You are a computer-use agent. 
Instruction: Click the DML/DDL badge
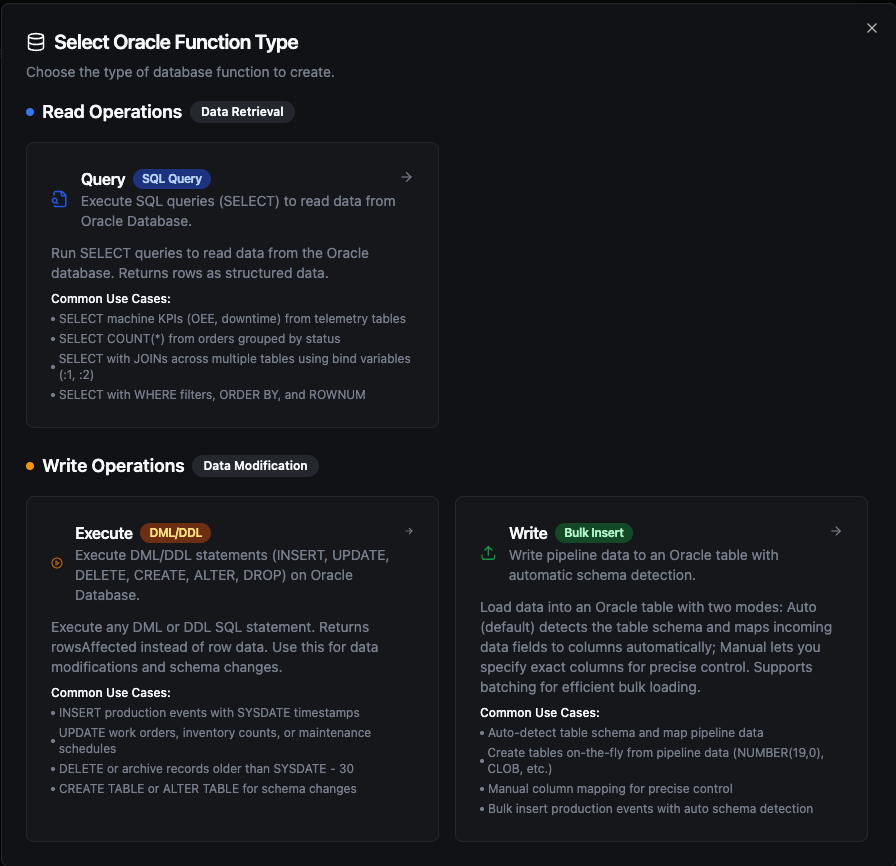[176, 533]
